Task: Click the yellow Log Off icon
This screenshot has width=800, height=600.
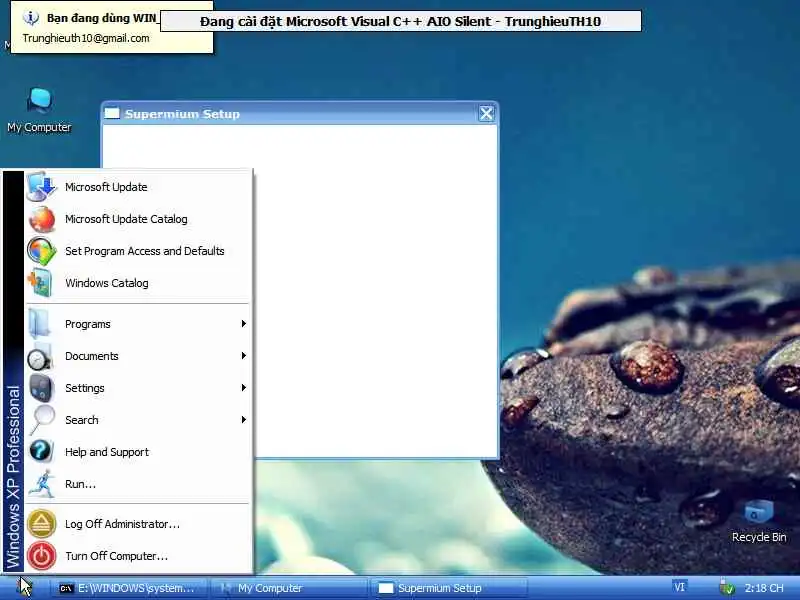Action: coord(41,524)
